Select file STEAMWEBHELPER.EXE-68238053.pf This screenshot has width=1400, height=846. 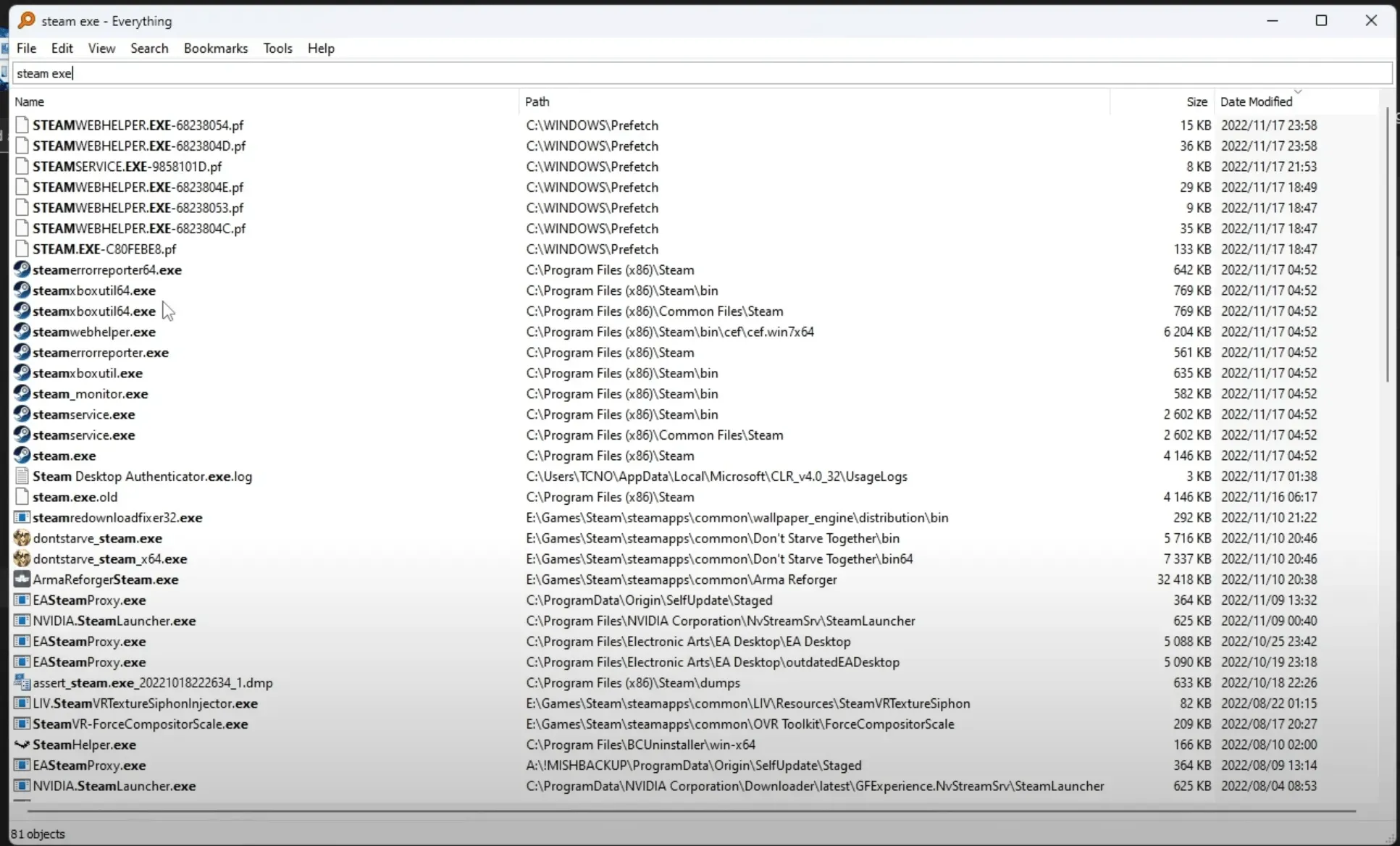click(x=138, y=208)
